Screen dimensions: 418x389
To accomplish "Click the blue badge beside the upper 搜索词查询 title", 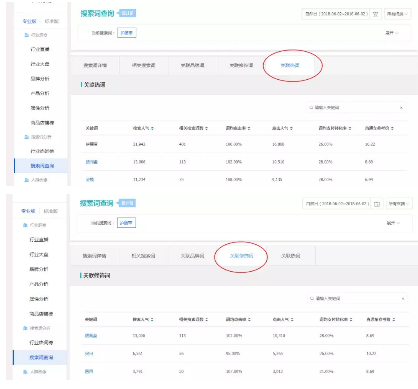I will (x=127, y=13).
